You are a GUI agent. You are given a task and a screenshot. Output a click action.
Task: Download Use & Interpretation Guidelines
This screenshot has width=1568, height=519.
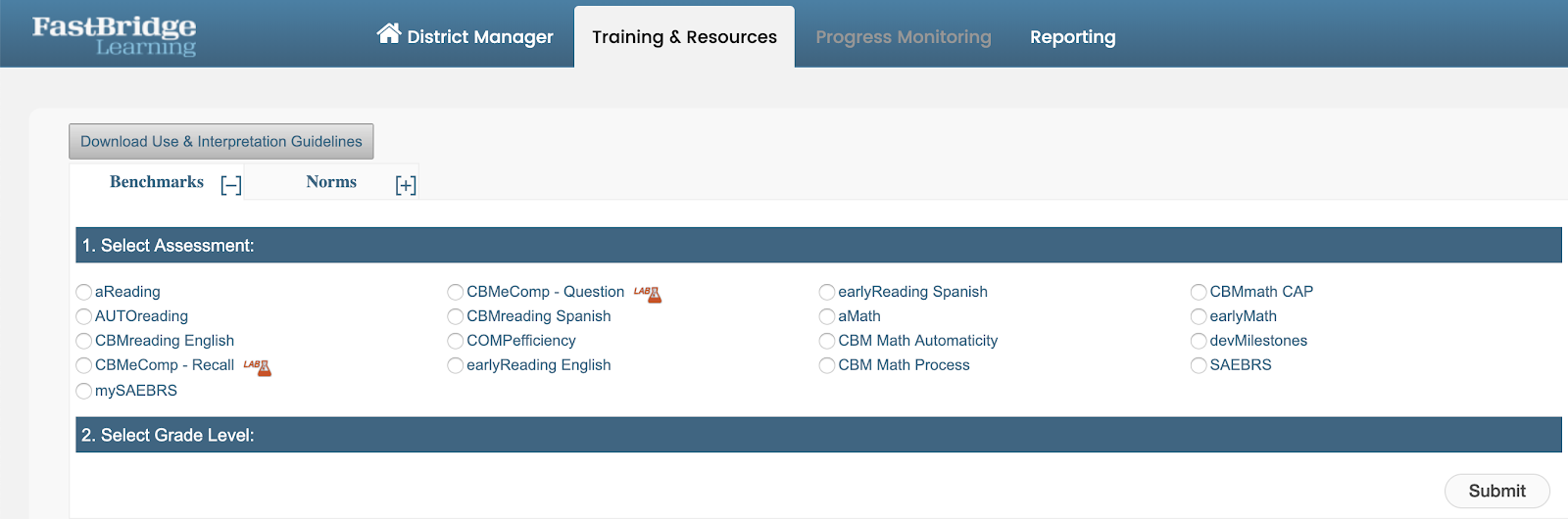pyautogui.click(x=221, y=141)
